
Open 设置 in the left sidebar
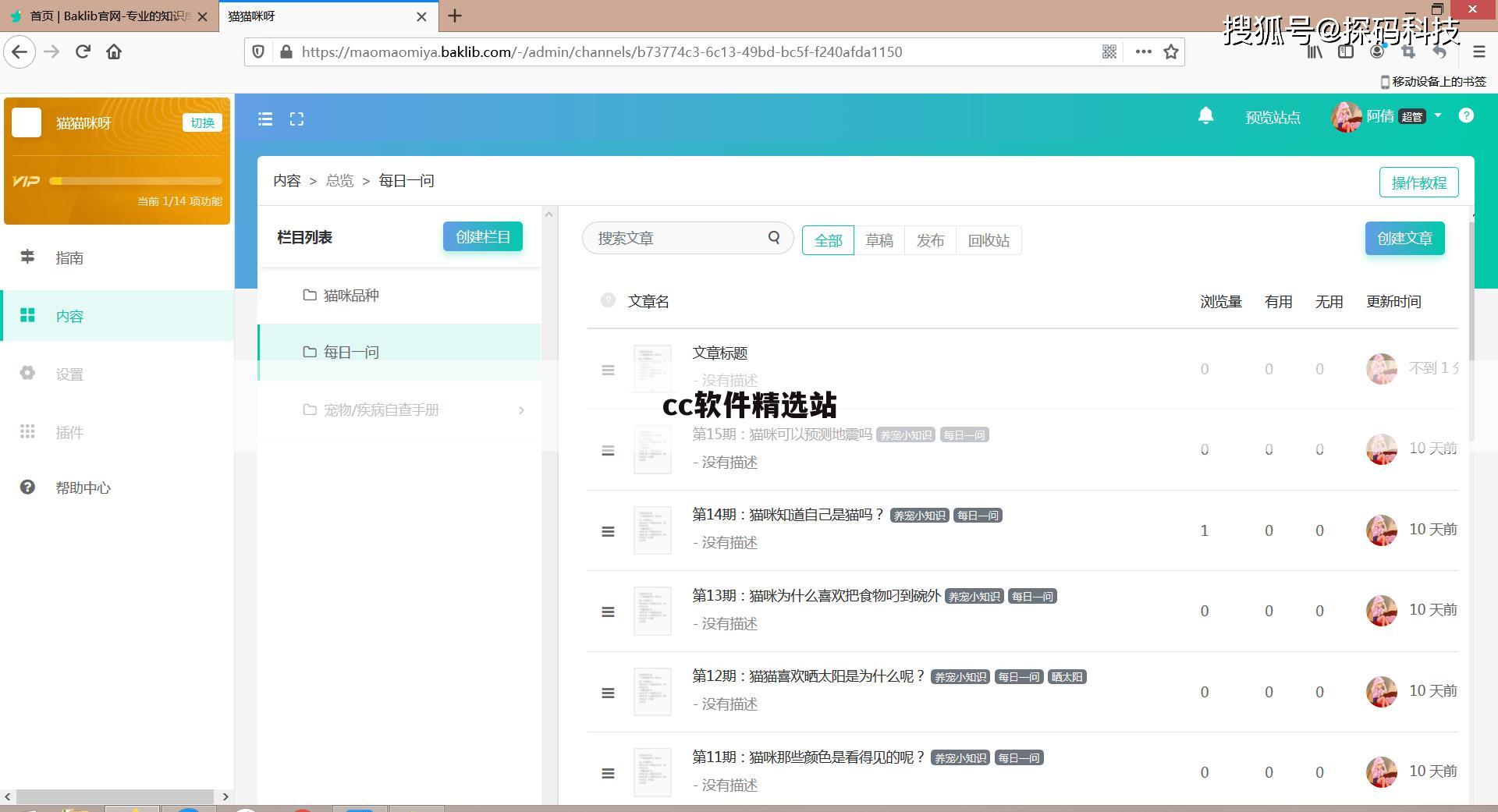point(117,374)
